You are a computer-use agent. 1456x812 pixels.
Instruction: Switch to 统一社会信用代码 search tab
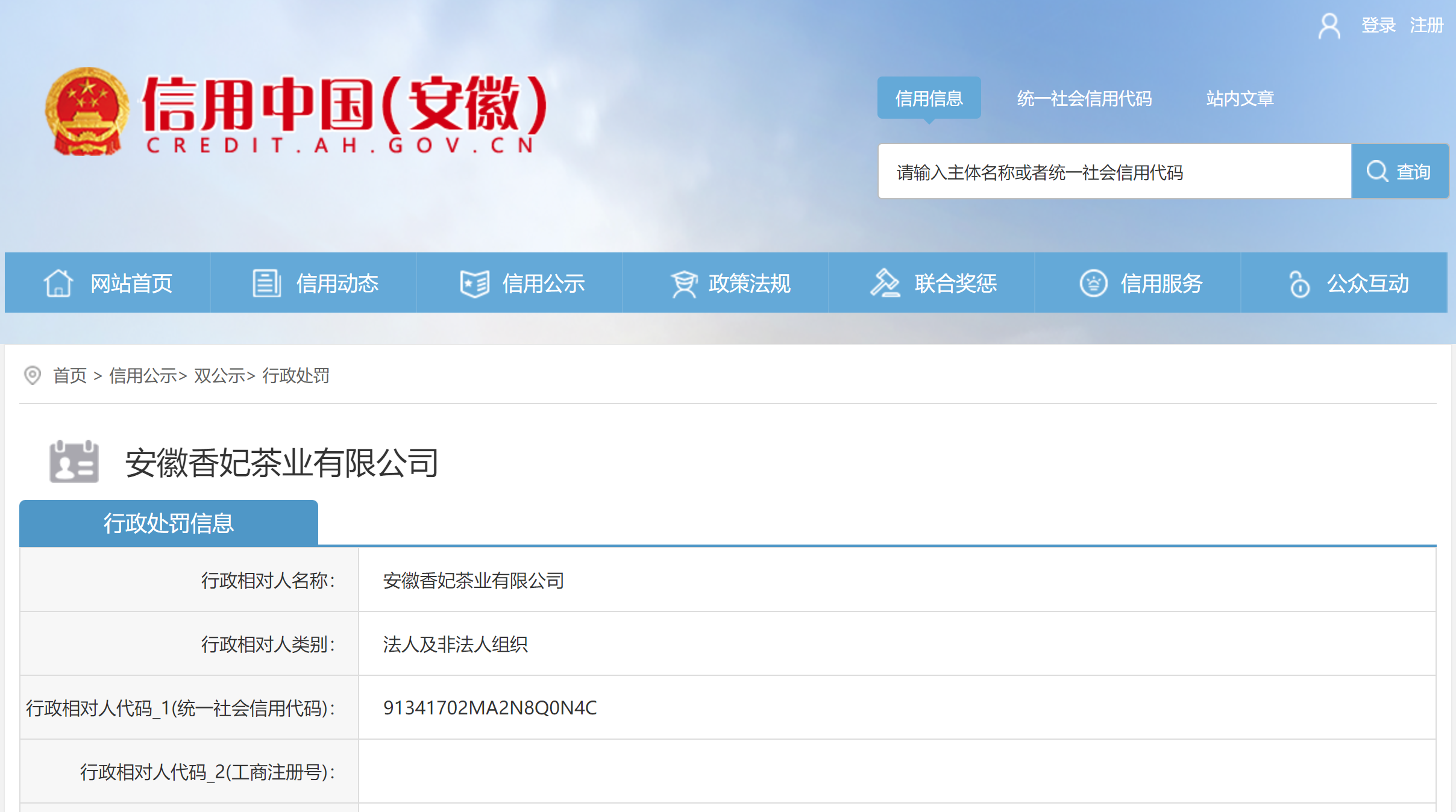1084,98
